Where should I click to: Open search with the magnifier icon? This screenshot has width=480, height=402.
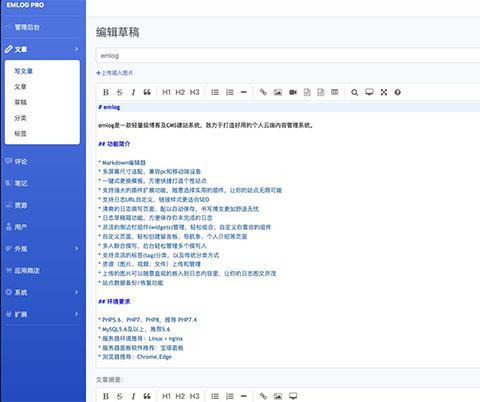pos(354,92)
